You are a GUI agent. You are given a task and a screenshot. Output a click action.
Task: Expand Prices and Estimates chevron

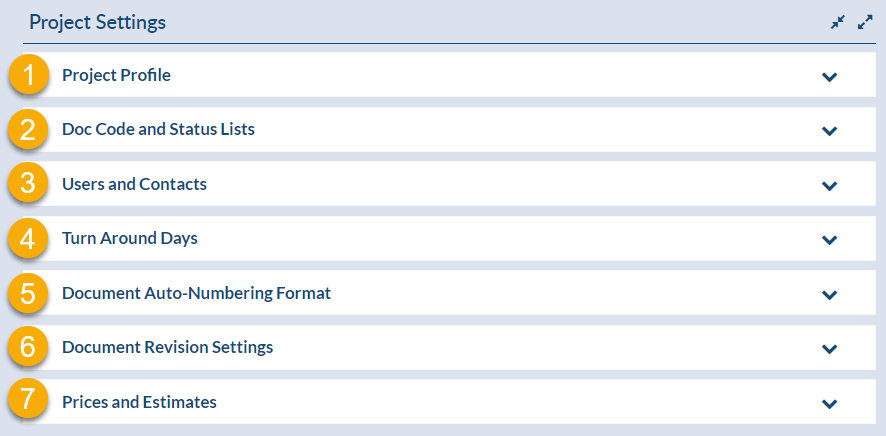[829, 404]
